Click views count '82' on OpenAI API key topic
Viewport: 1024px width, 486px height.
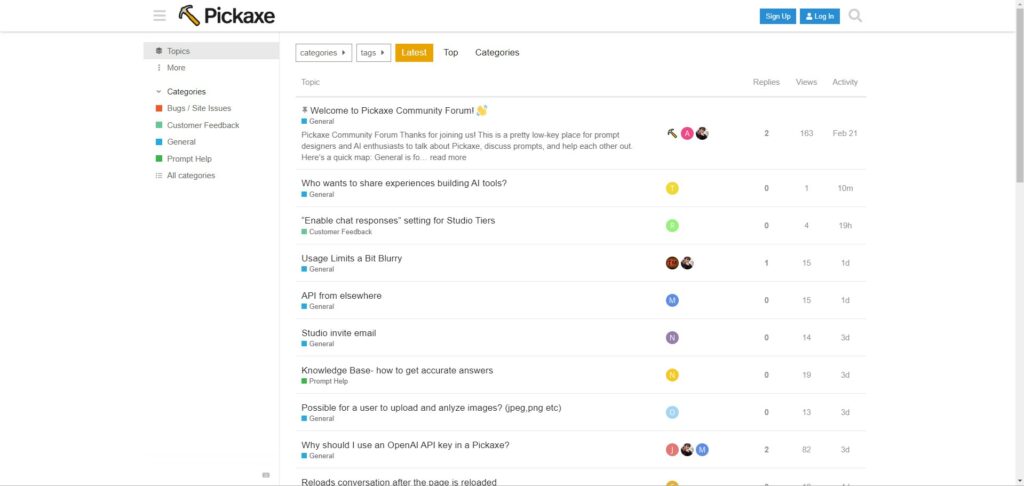[807, 449]
